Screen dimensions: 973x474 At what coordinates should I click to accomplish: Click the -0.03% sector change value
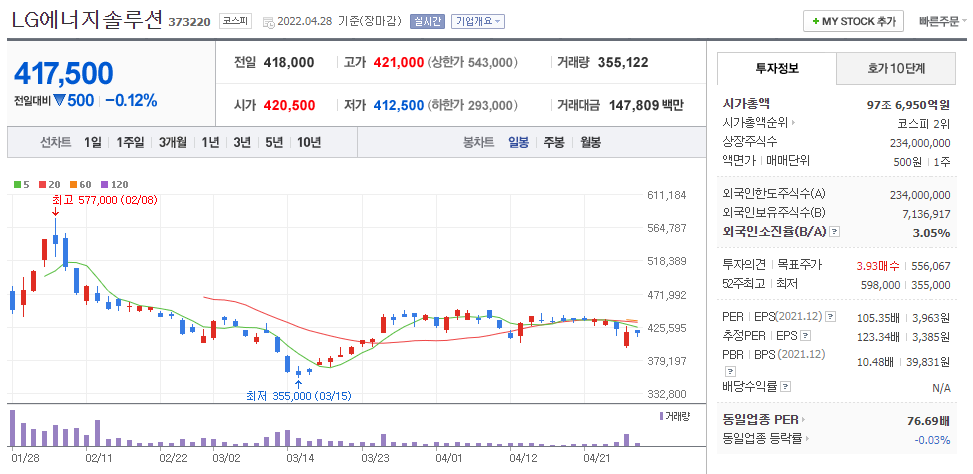click(932, 439)
